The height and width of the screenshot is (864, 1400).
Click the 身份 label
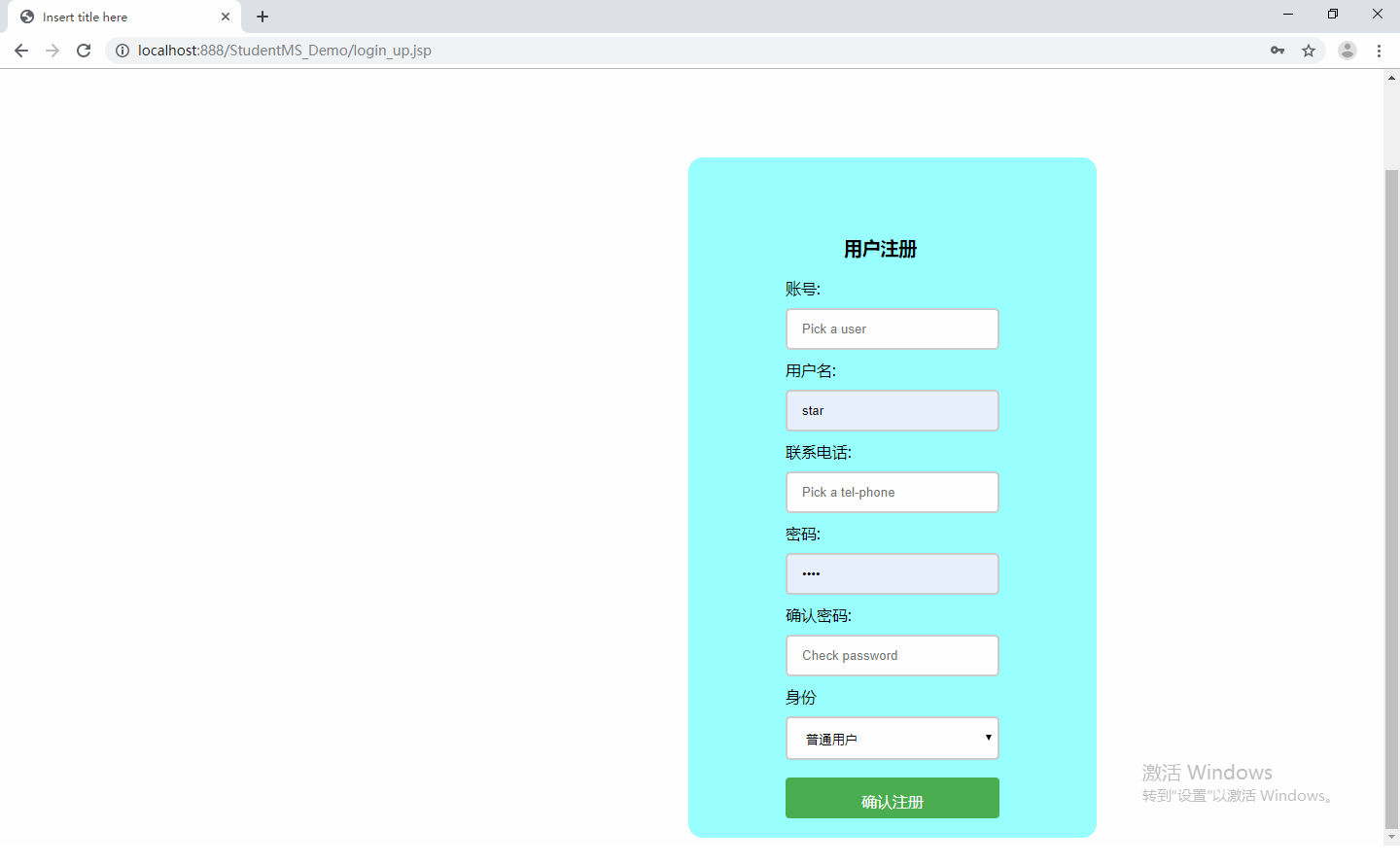click(x=801, y=698)
